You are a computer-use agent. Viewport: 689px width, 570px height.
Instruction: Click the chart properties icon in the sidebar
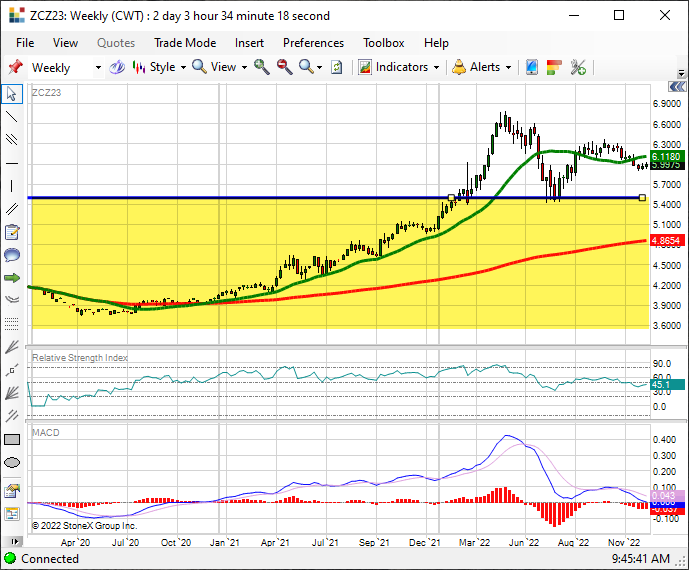12,490
